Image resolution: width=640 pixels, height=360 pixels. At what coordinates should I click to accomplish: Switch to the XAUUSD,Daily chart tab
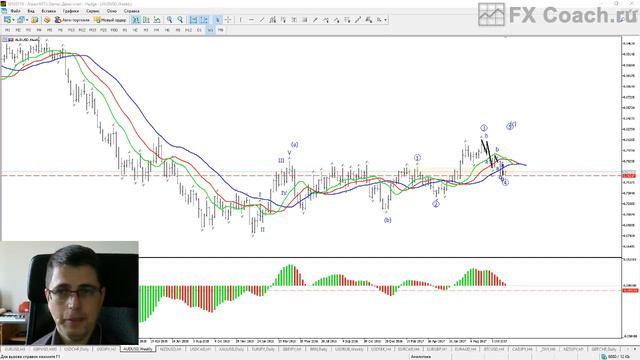(x=231, y=349)
